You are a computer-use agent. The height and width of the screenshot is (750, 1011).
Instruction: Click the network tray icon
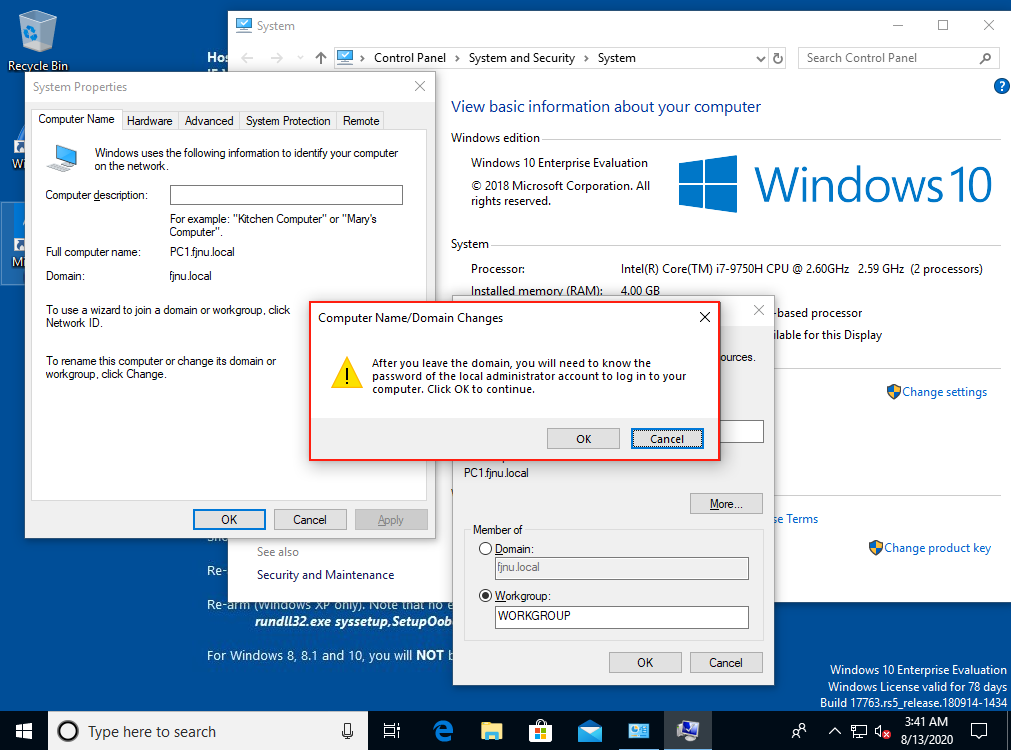pos(858,731)
